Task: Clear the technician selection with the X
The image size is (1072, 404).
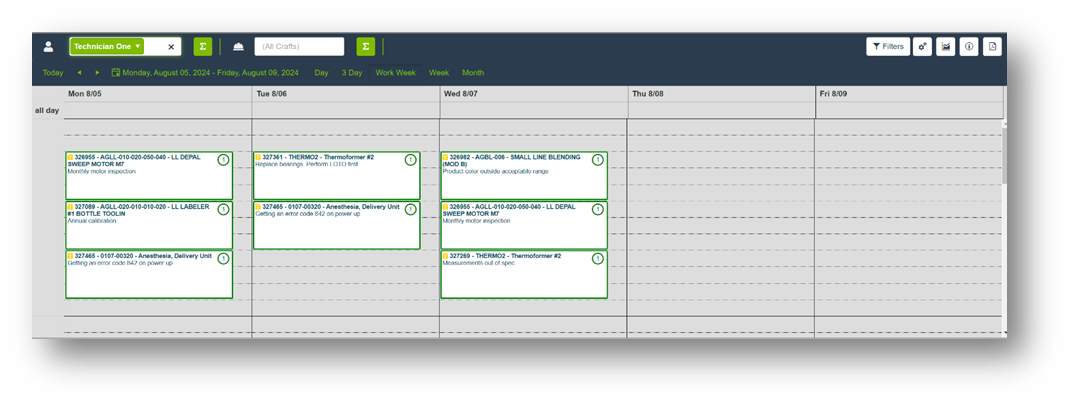Action: click(171, 47)
